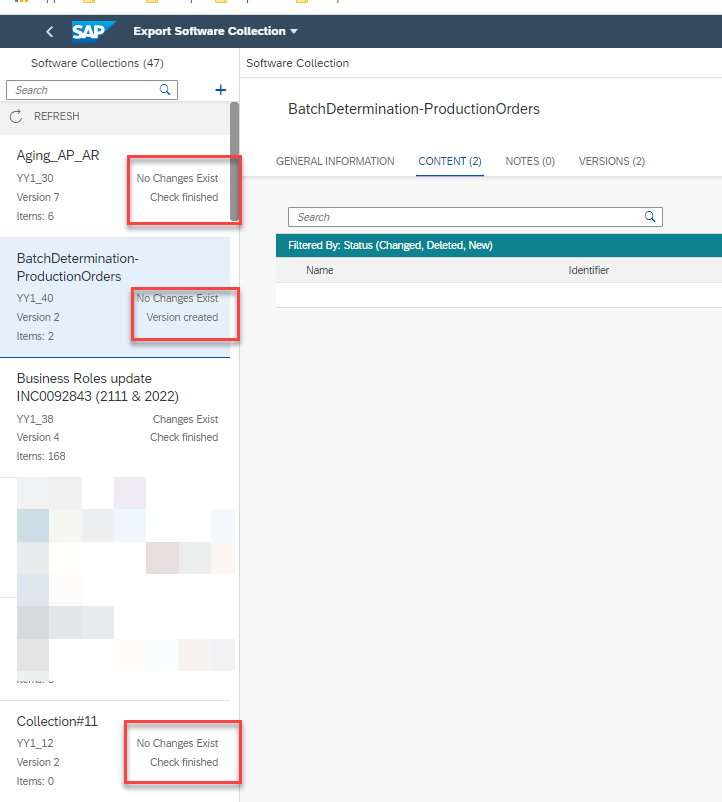Click the magnifier icon in content search
This screenshot has width=722, height=802.
(x=650, y=217)
